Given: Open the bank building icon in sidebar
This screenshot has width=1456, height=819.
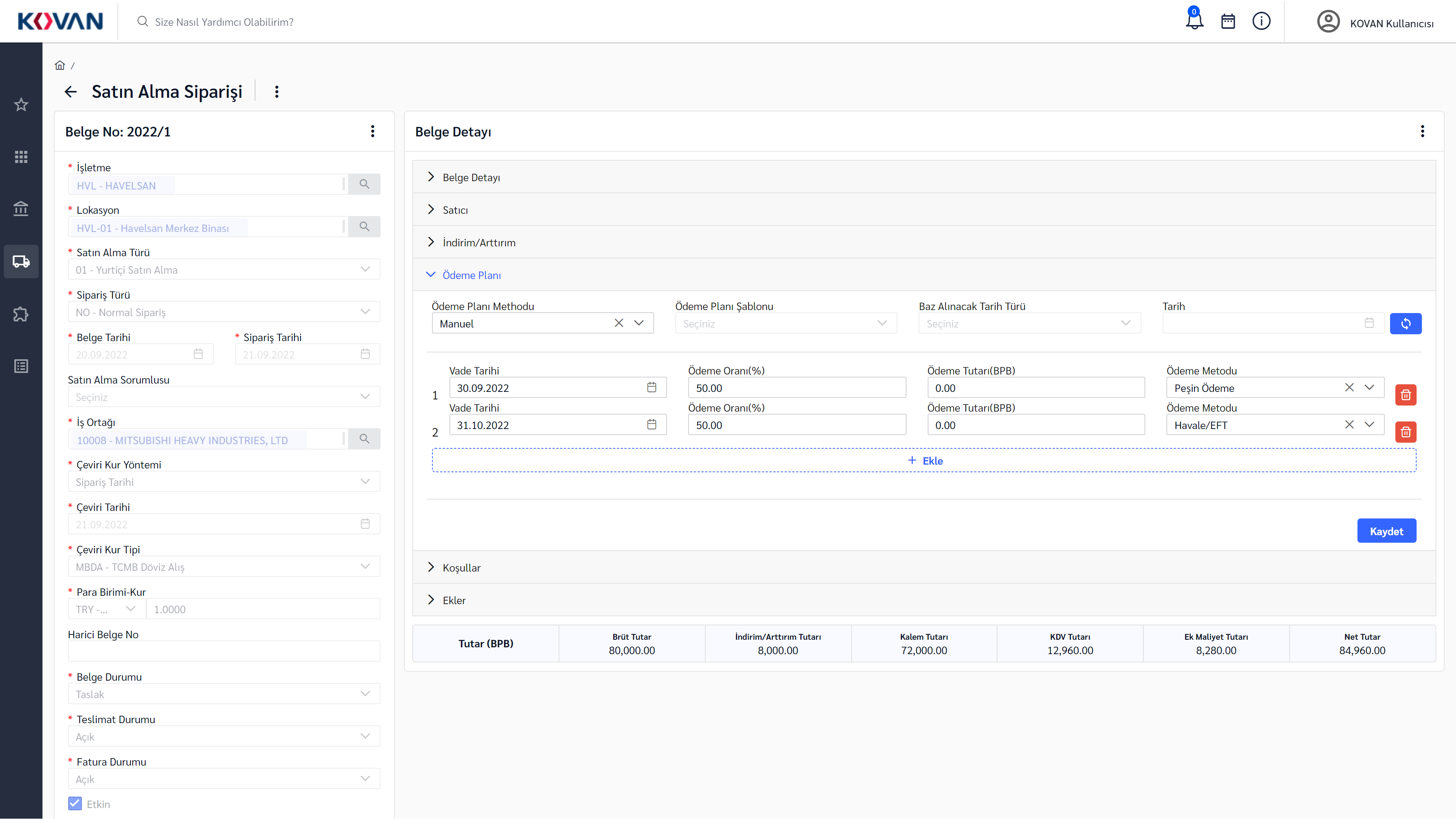Looking at the screenshot, I should click(21, 208).
